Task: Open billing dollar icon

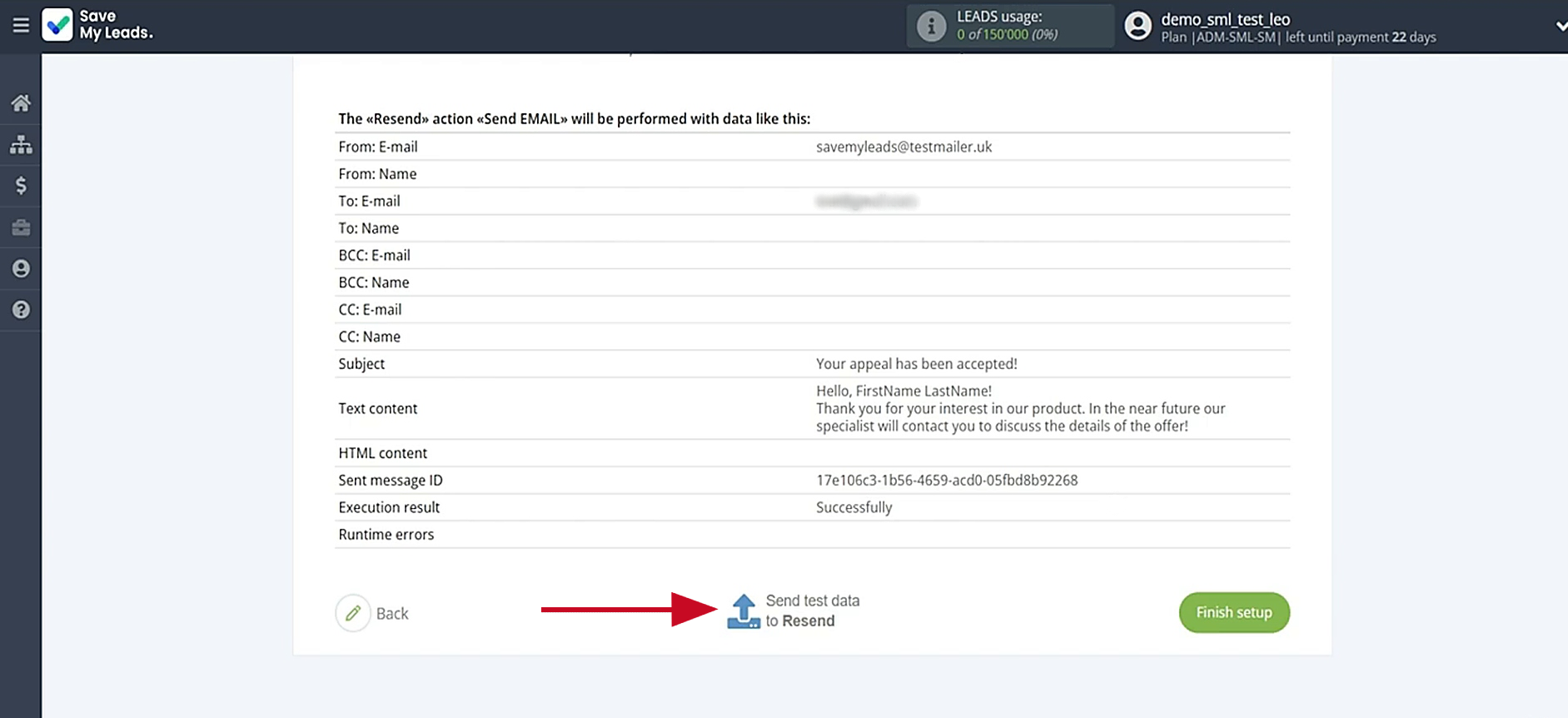Action: [21, 186]
